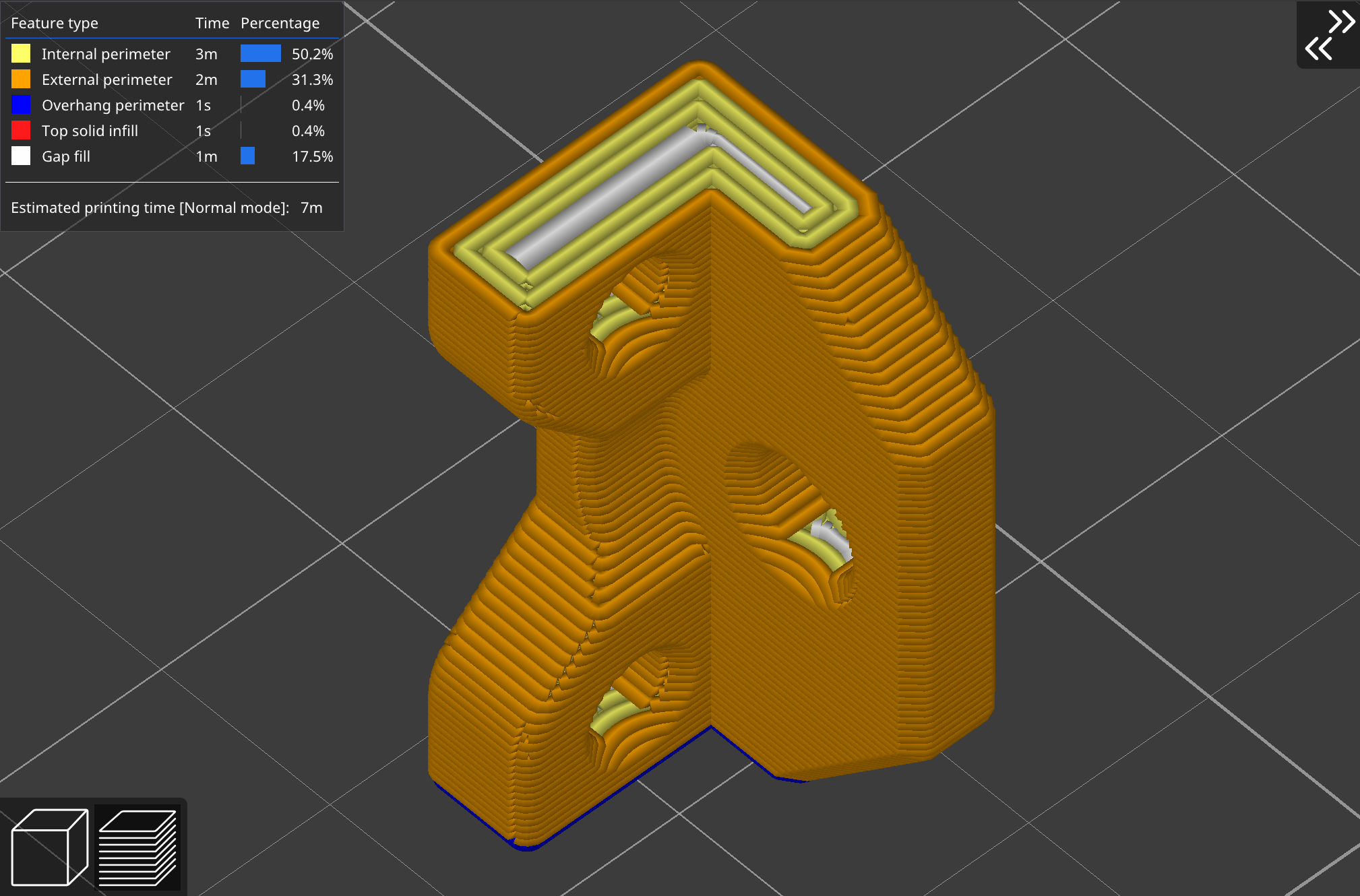Switch to the 3D editor cube view
This screenshot has width=1360, height=896.
pos(49,847)
